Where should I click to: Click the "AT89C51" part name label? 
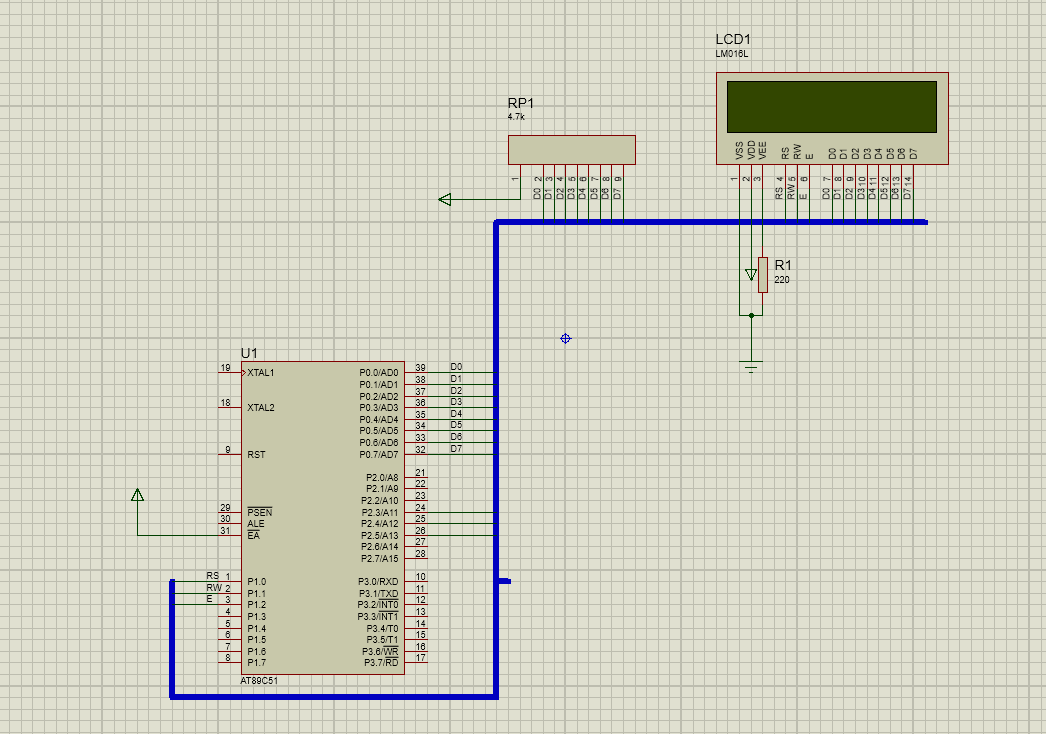[x=259, y=681]
